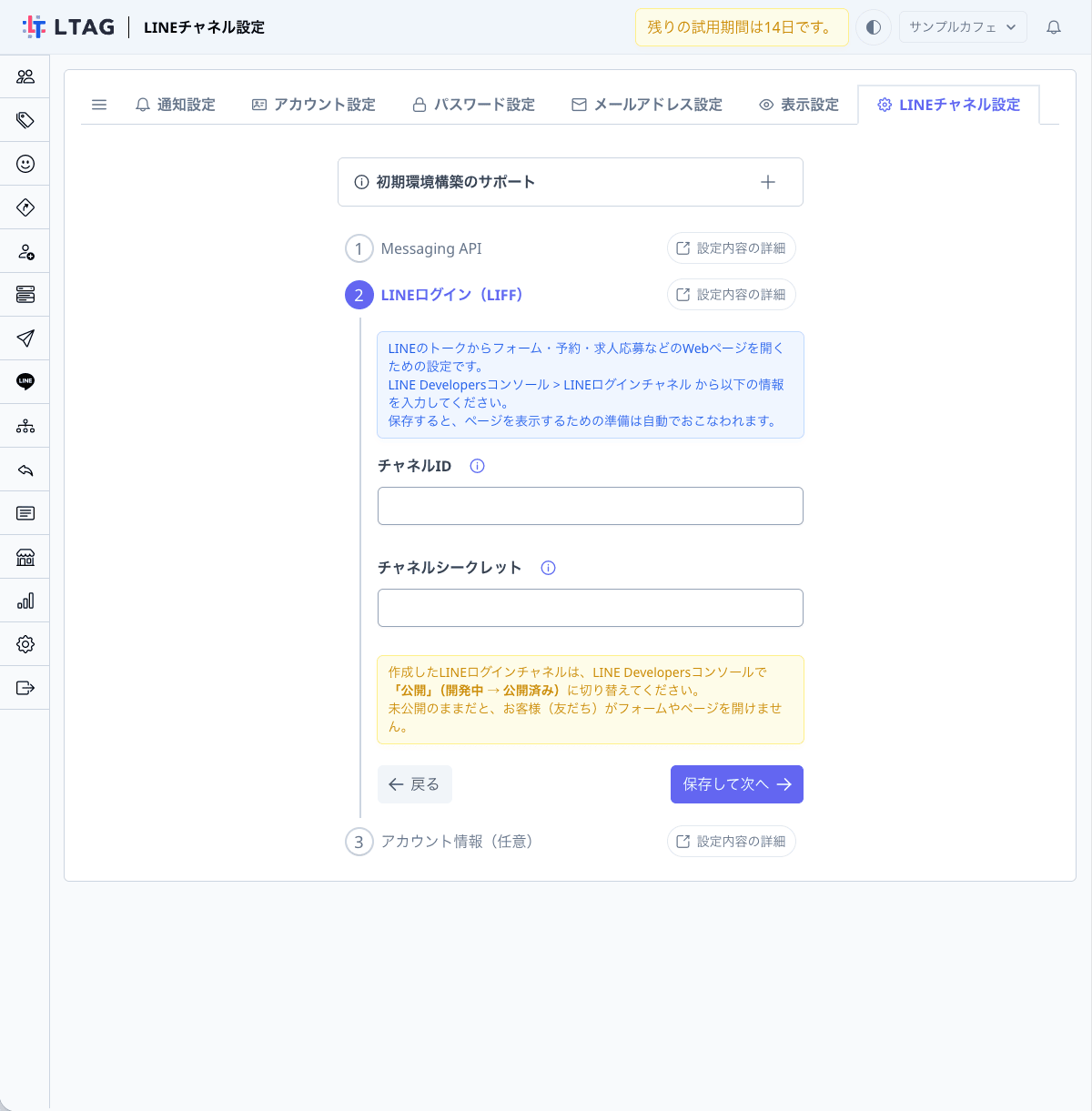Focus the チャネルID input field
Viewport: 1092px width, 1111px height.
coord(591,506)
